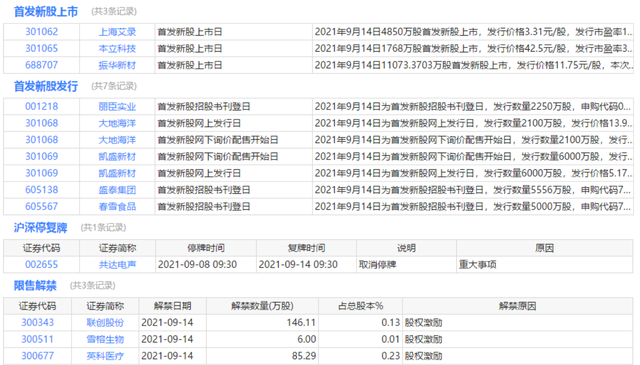
Task: Select suspension time 2021-09-08 09:30 cell
Action: pyautogui.click(x=206, y=265)
